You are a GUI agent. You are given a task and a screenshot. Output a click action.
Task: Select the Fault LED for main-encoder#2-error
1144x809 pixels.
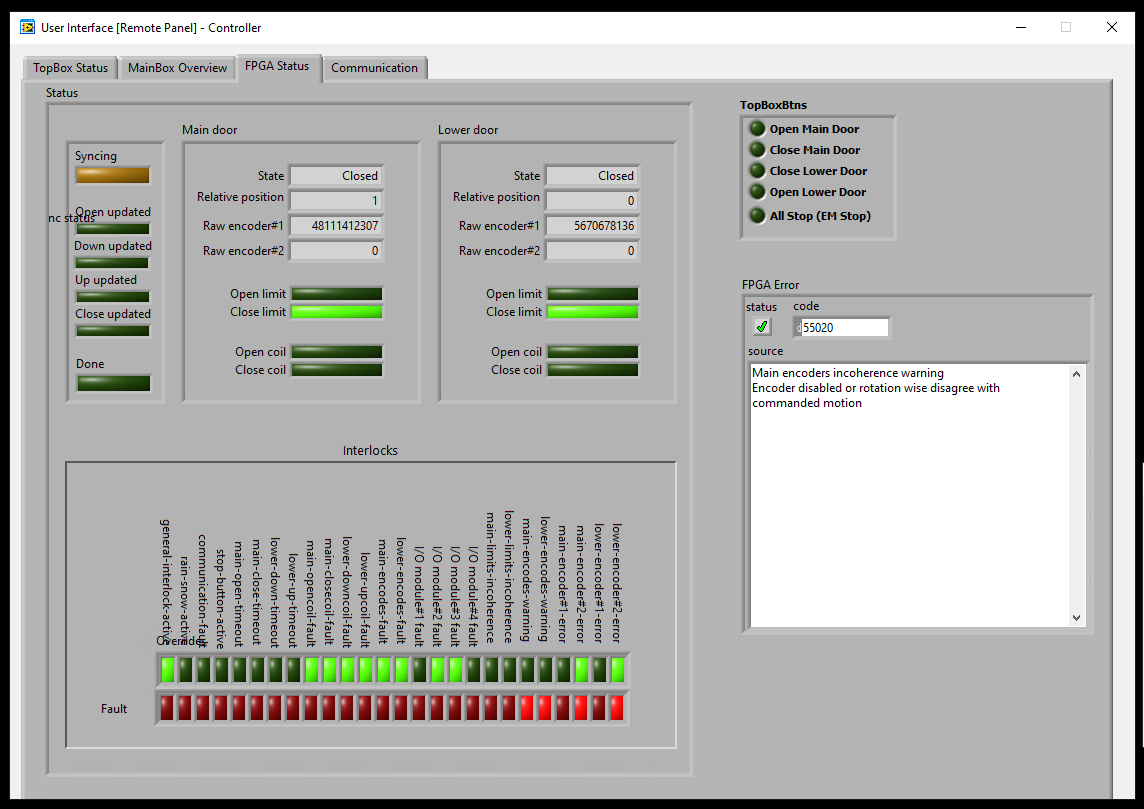pos(581,708)
